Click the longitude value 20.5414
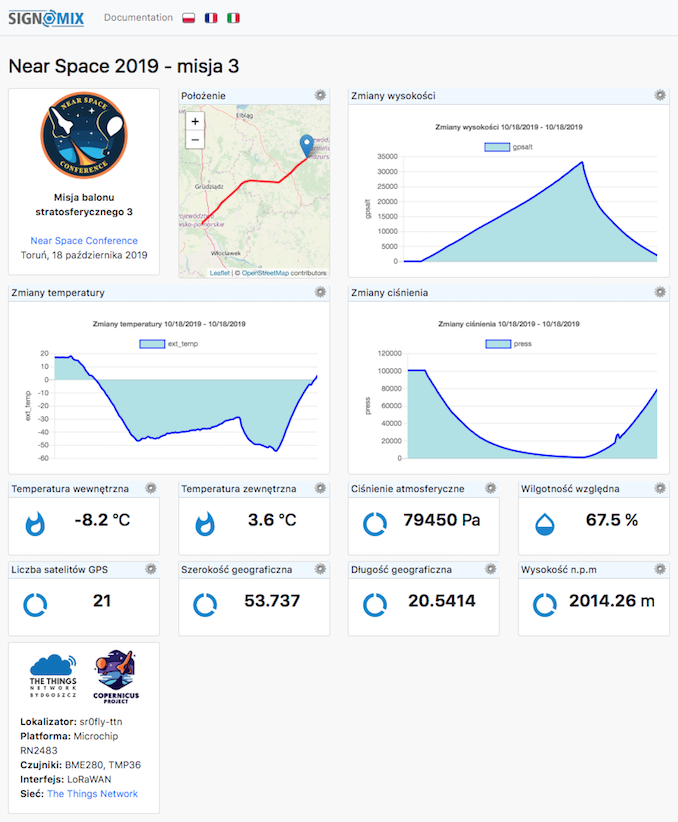Screen dimensions: 678x822 click(442, 601)
